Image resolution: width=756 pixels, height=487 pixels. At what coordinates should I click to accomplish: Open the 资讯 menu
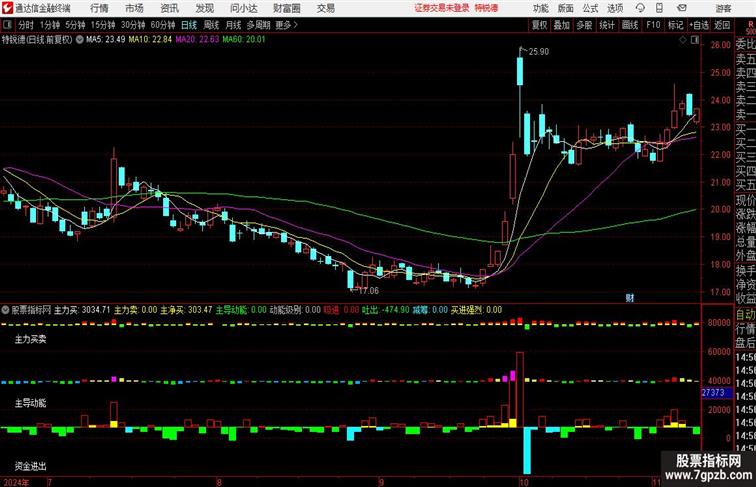pyautogui.click(x=169, y=8)
